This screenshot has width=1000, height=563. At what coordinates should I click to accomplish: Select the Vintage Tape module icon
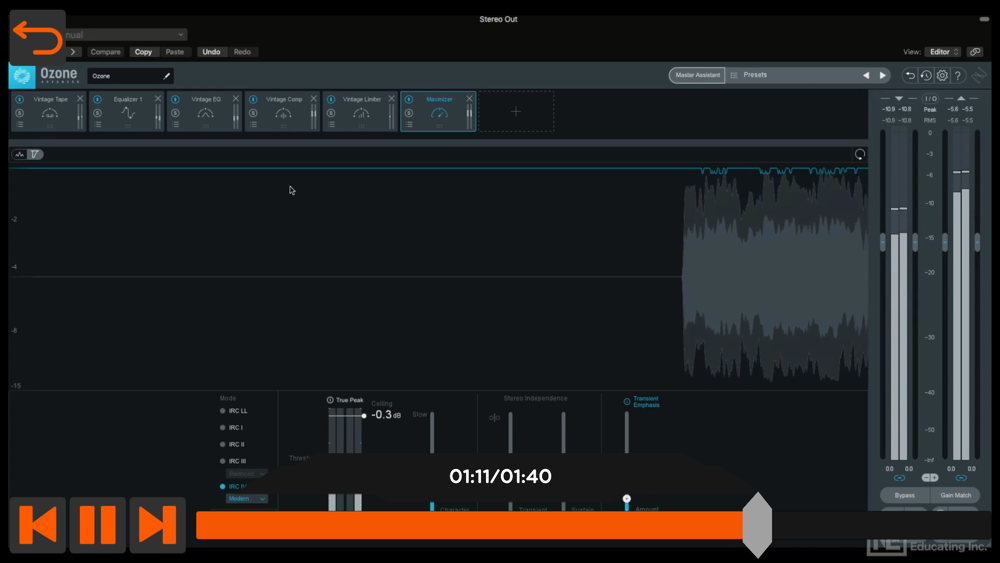pyautogui.click(x=50, y=113)
